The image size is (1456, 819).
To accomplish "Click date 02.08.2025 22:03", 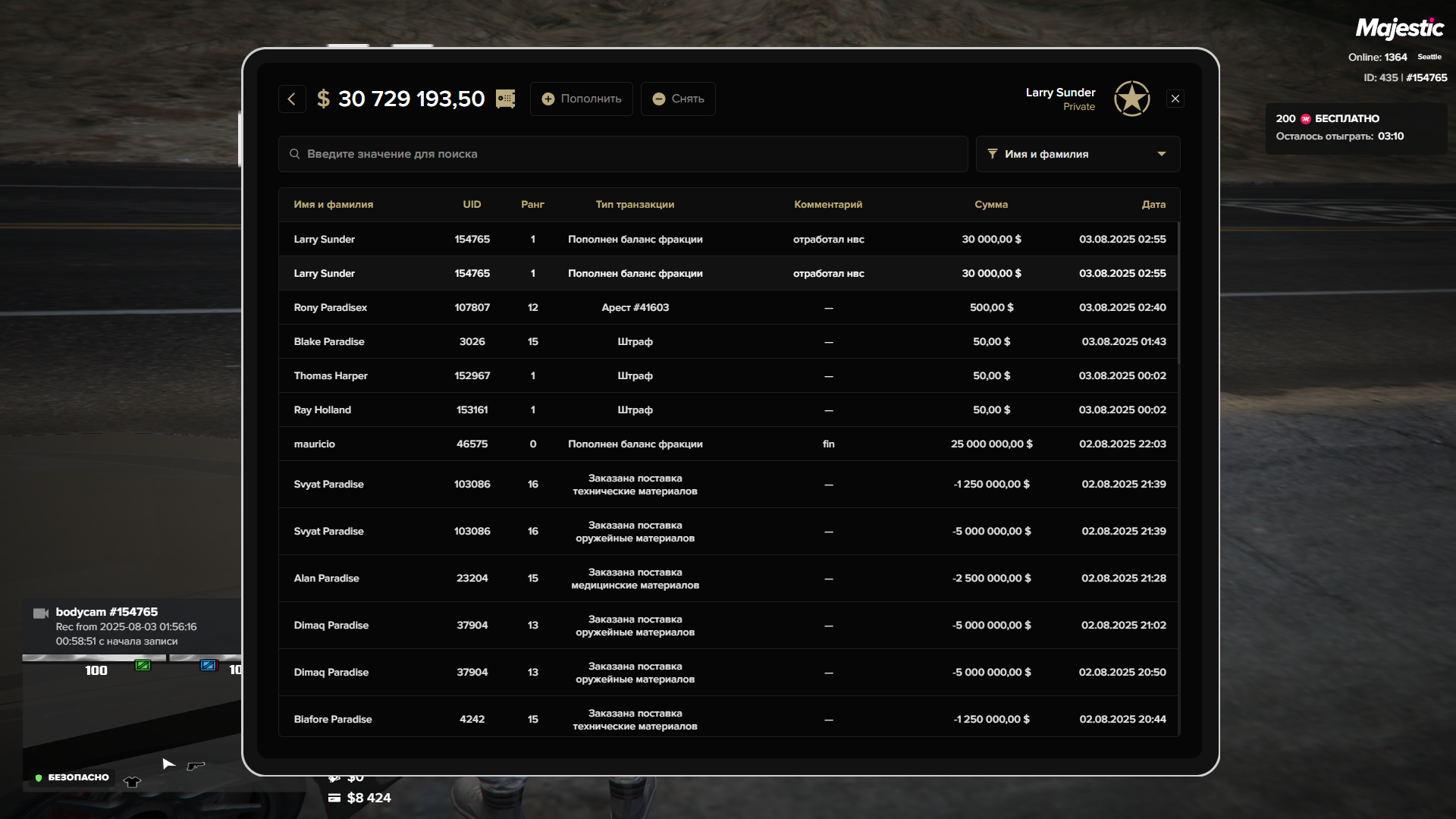I will pos(1122,444).
